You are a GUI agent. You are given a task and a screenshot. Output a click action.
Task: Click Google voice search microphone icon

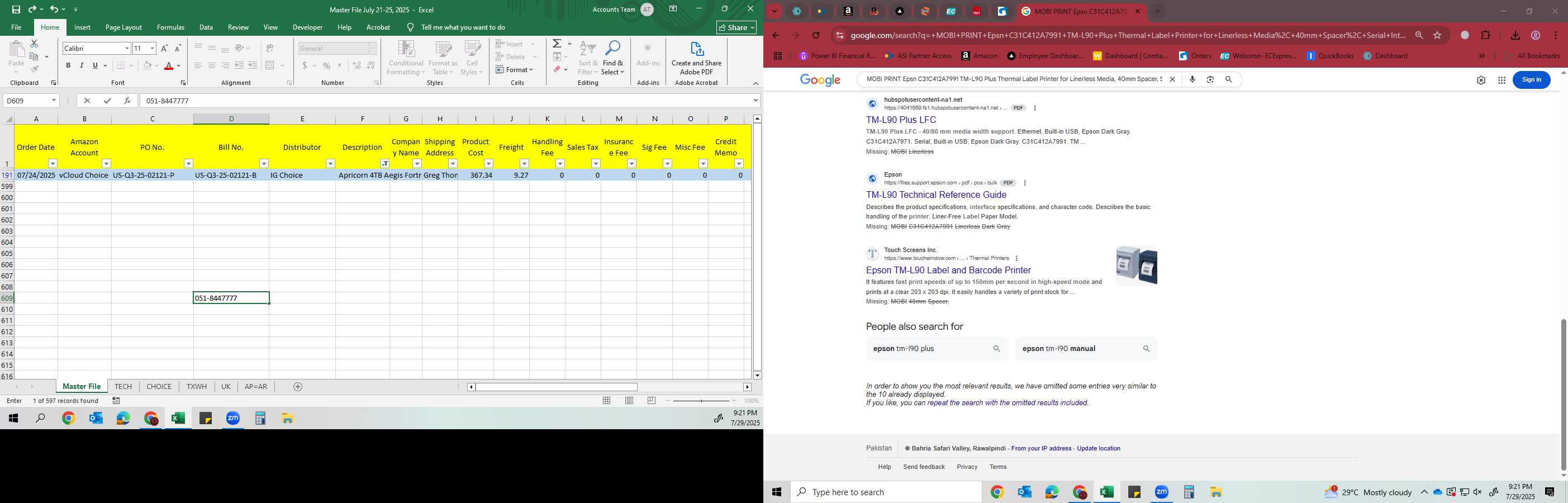coord(1192,79)
